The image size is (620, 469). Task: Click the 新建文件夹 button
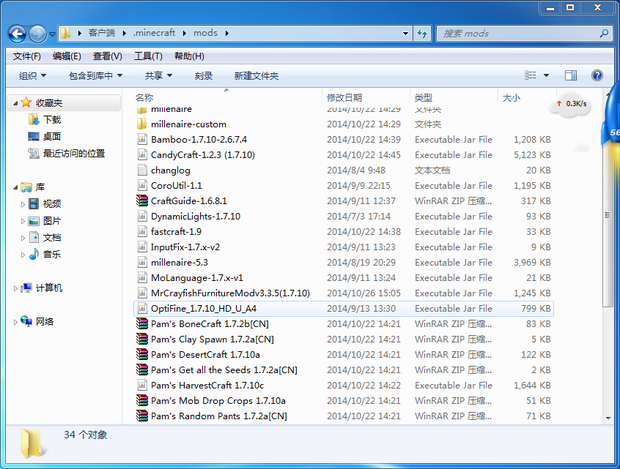(x=256, y=76)
